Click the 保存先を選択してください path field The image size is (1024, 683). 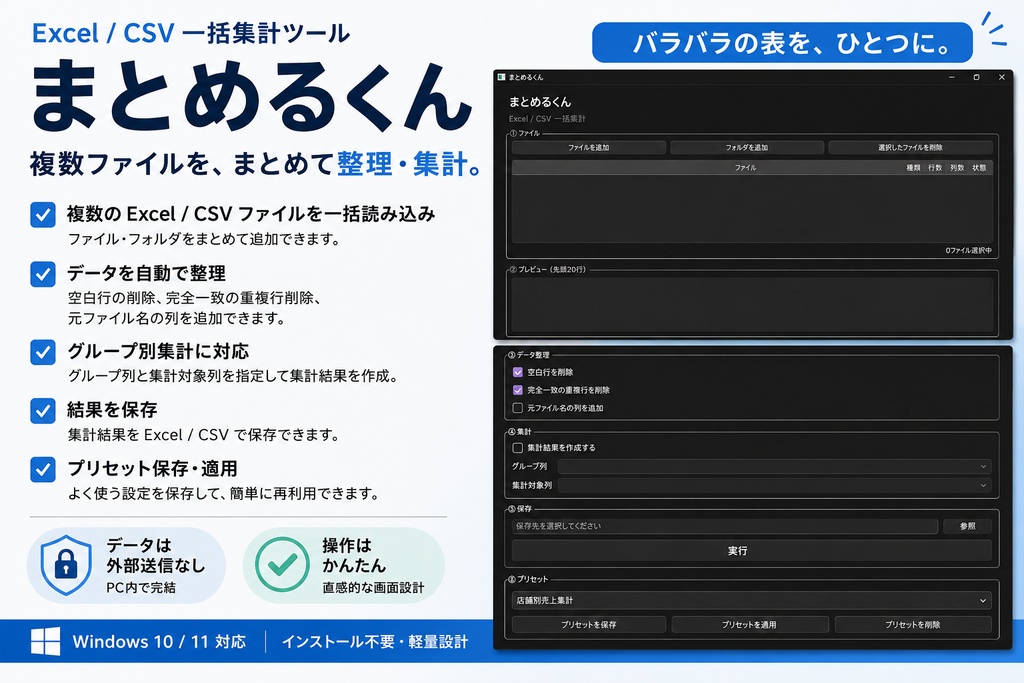pos(725,526)
